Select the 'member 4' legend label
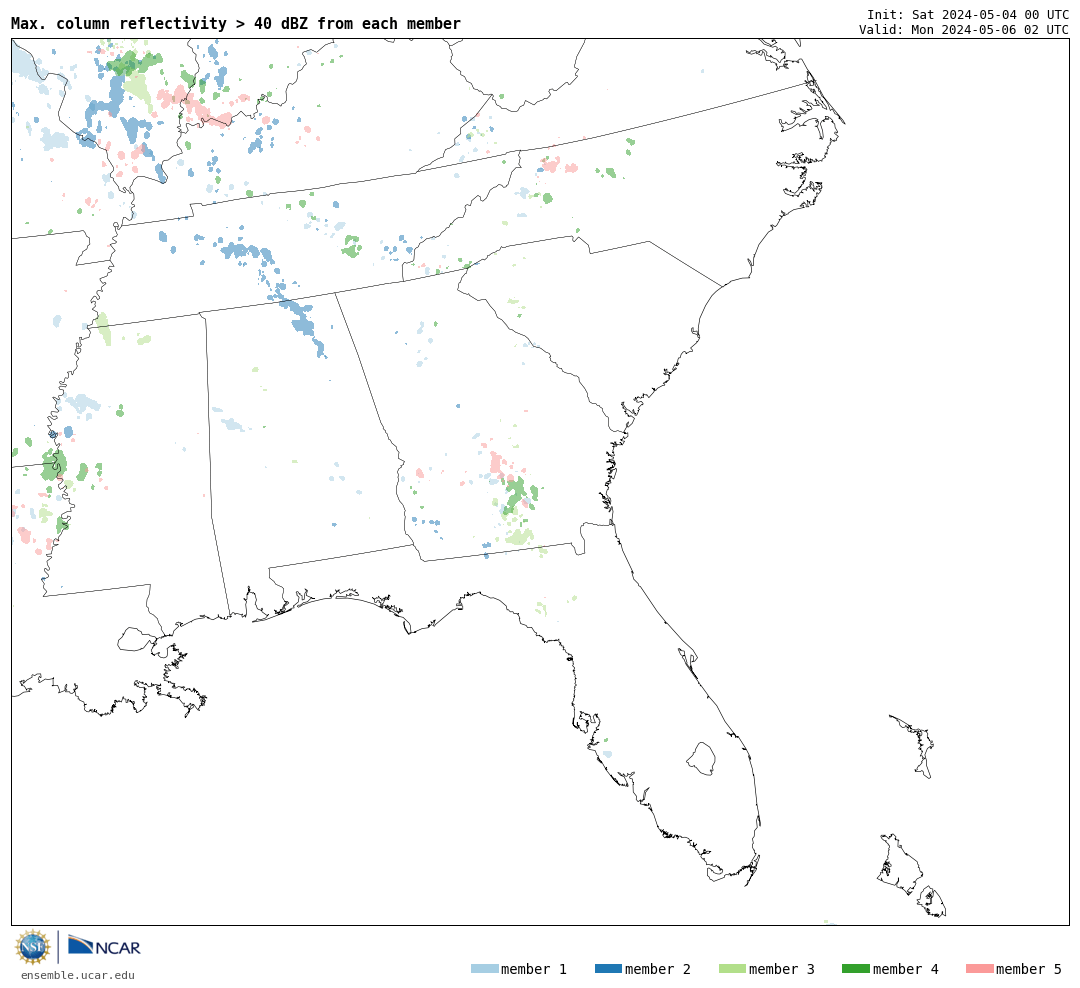1080x988 pixels. (905, 969)
